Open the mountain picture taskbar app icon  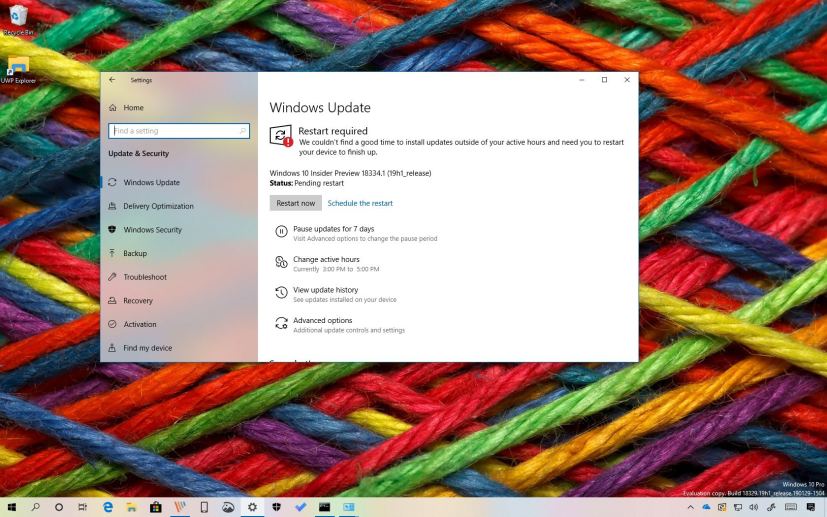pyautogui.click(x=228, y=507)
